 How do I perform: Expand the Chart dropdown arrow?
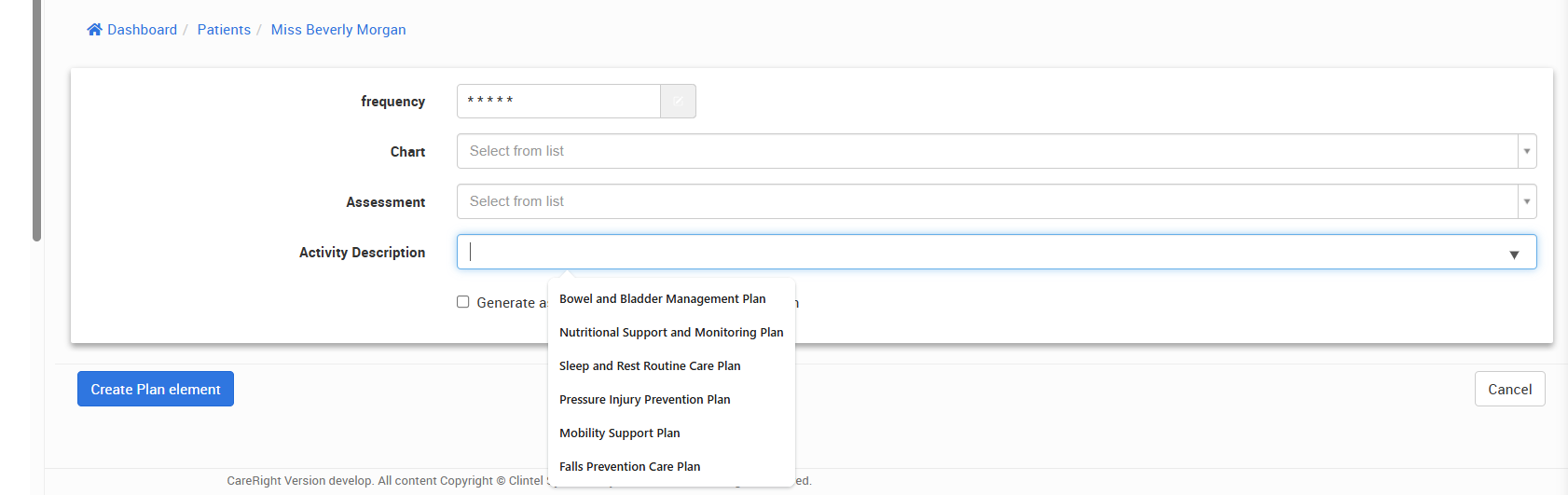tap(1526, 151)
